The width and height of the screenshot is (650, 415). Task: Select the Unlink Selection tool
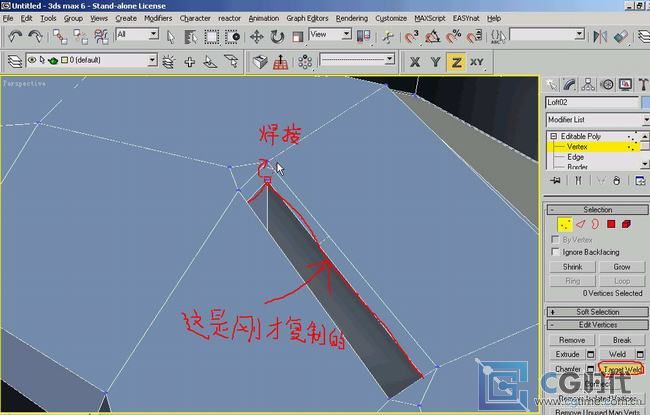click(80, 36)
